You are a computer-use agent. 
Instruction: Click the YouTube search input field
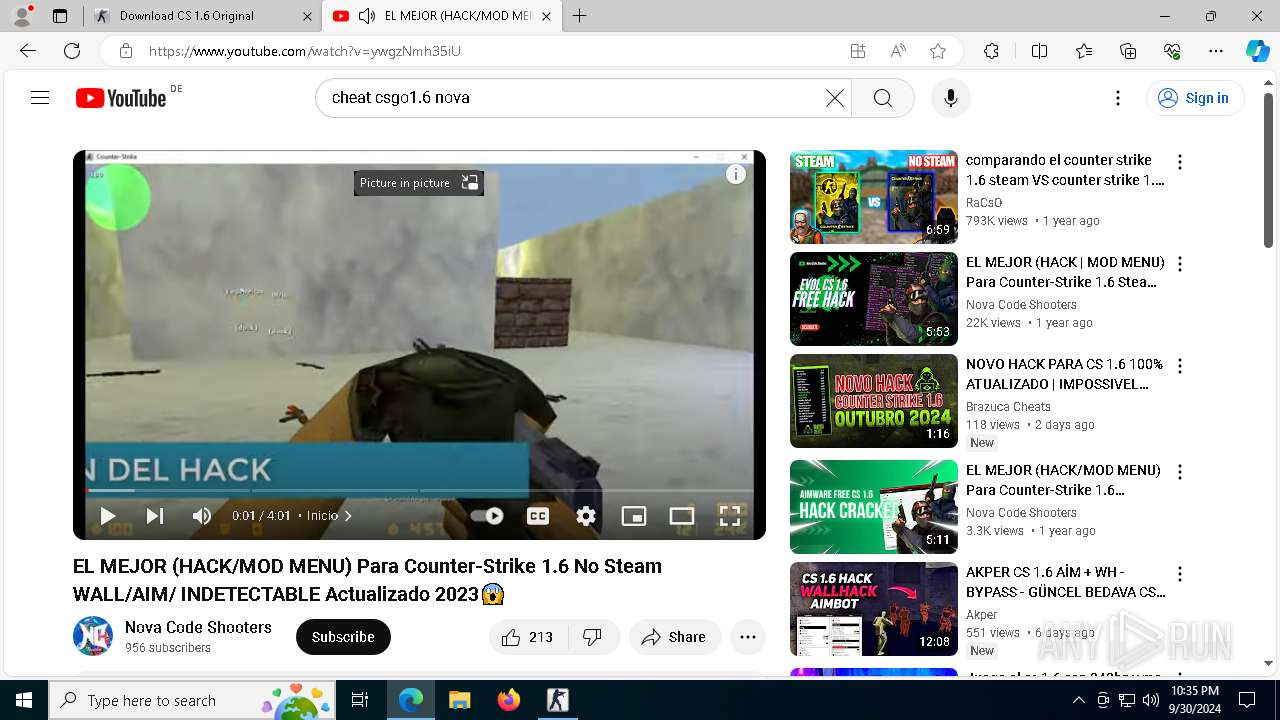575,98
